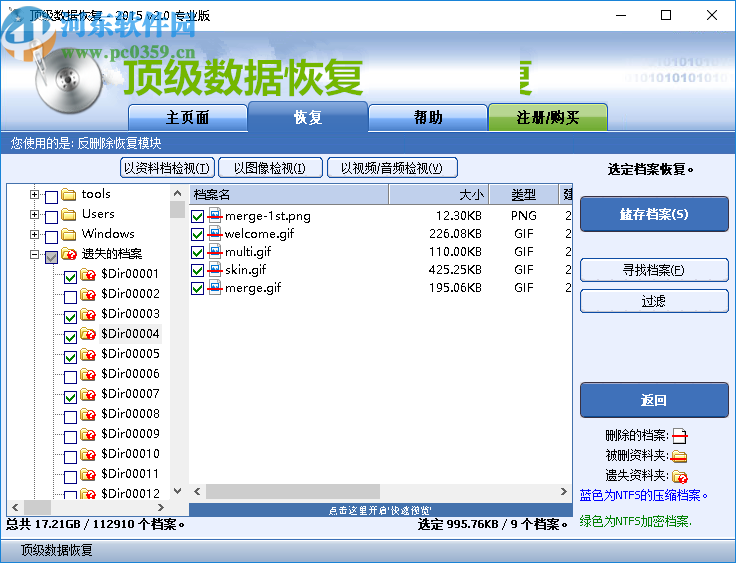Click the skin.gif deleted file icon

[215, 270]
